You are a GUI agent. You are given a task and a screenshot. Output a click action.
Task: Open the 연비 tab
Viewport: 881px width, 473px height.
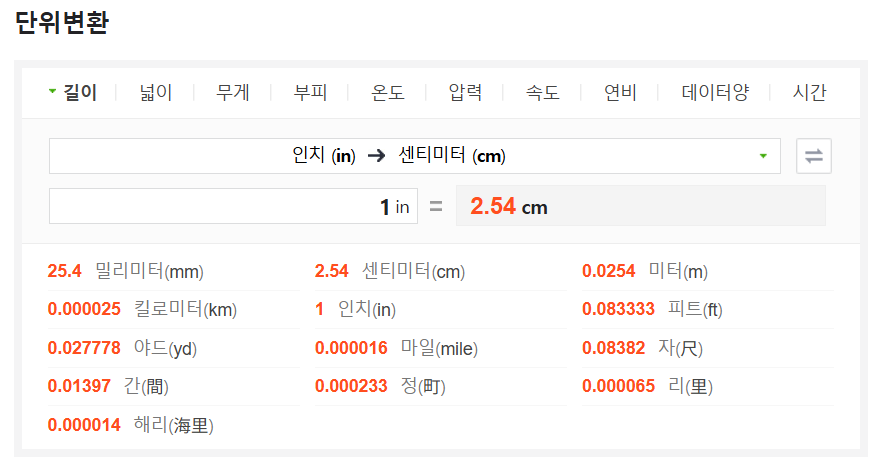pyautogui.click(x=620, y=92)
